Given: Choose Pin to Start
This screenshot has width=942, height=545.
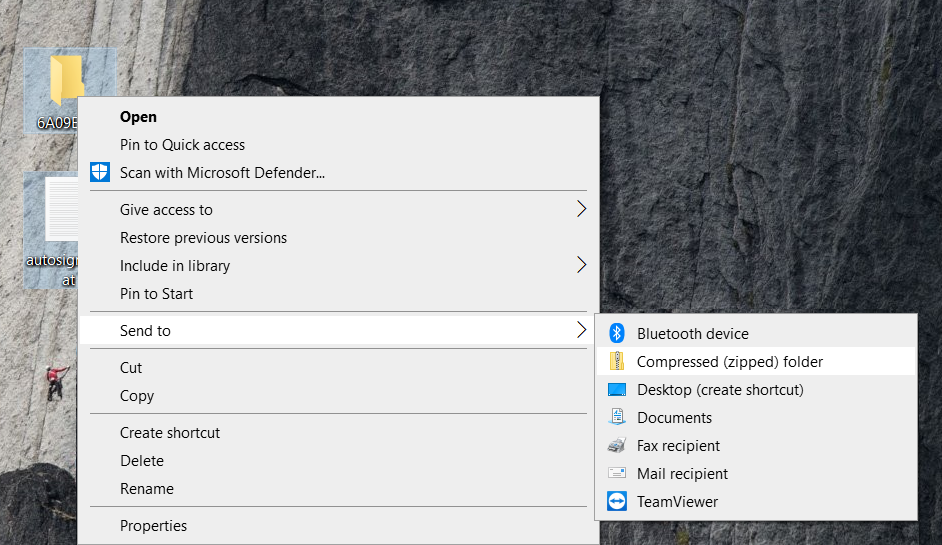Looking at the screenshot, I should (156, 294).
